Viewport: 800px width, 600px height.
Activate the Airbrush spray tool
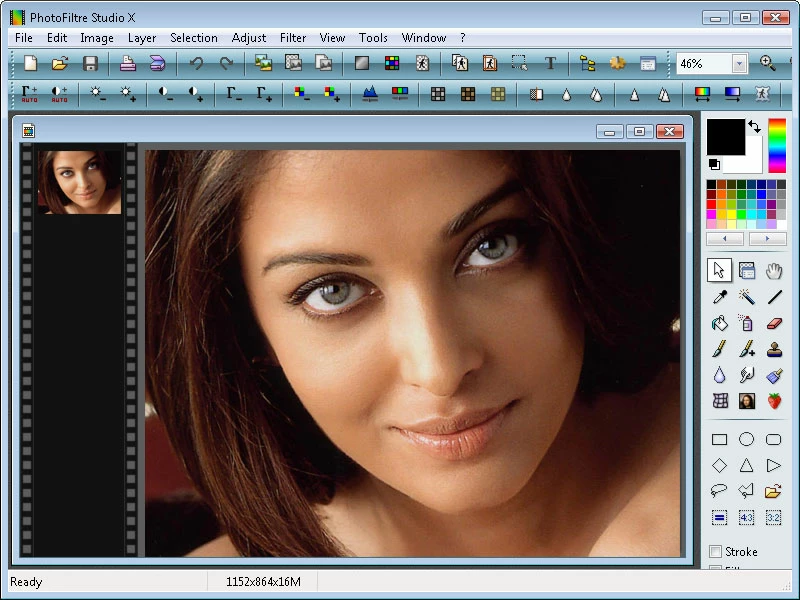(x=746, y=323)
